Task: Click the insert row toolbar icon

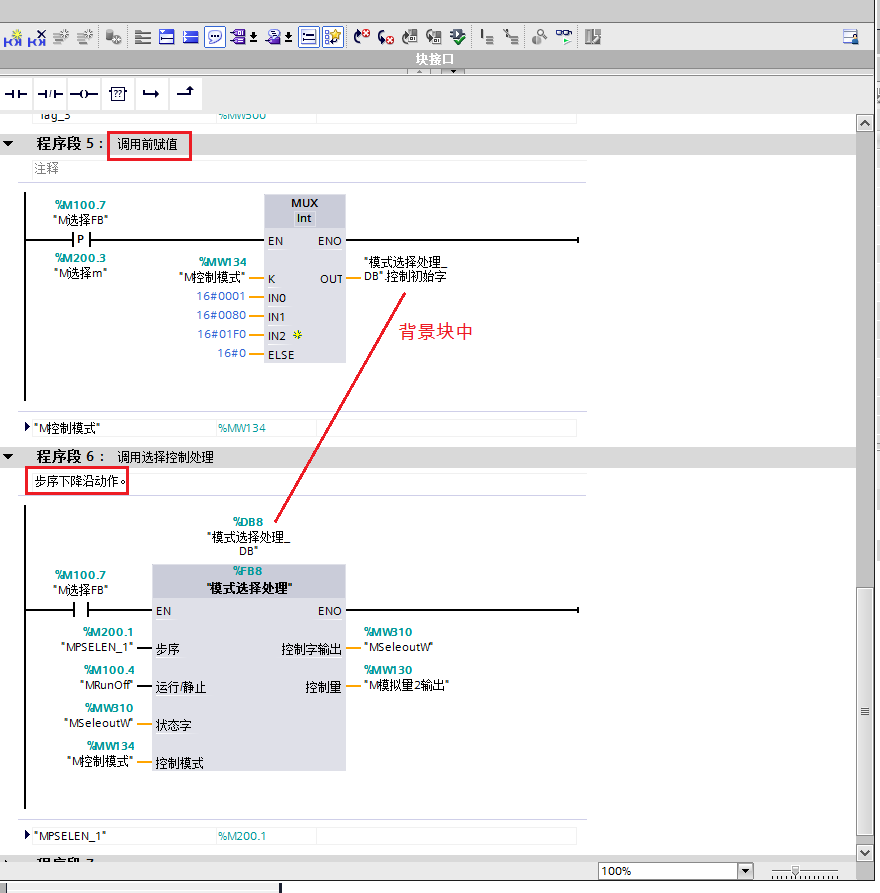Action: [61, 37]
